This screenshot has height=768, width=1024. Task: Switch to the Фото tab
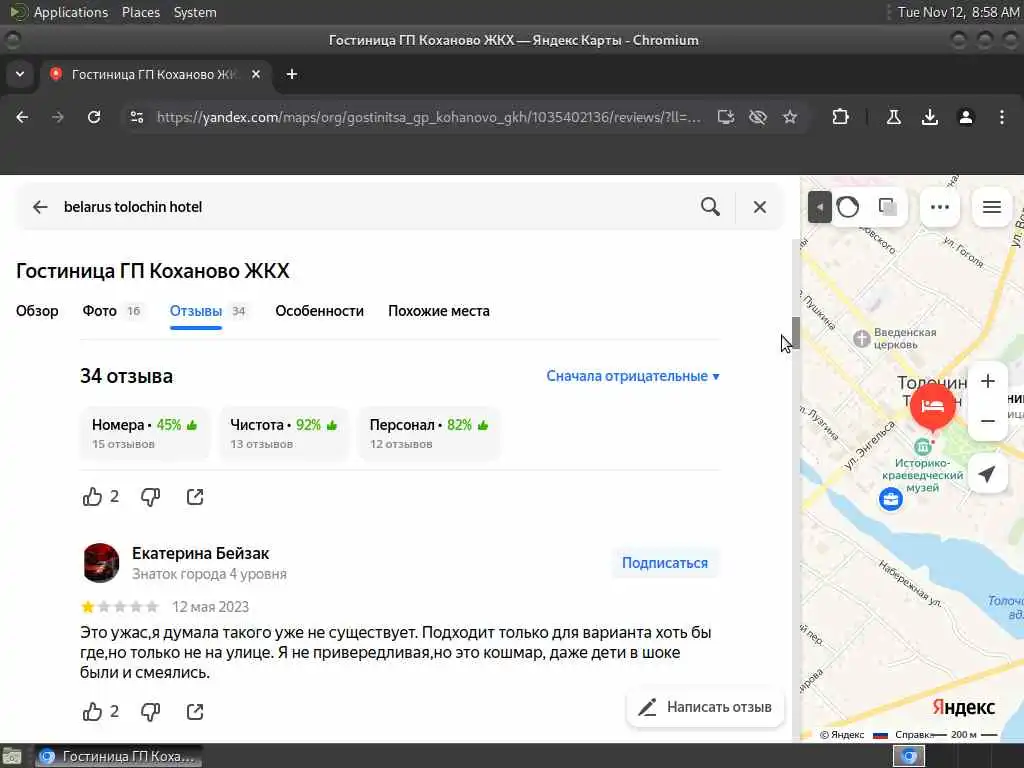click(111, 311)
